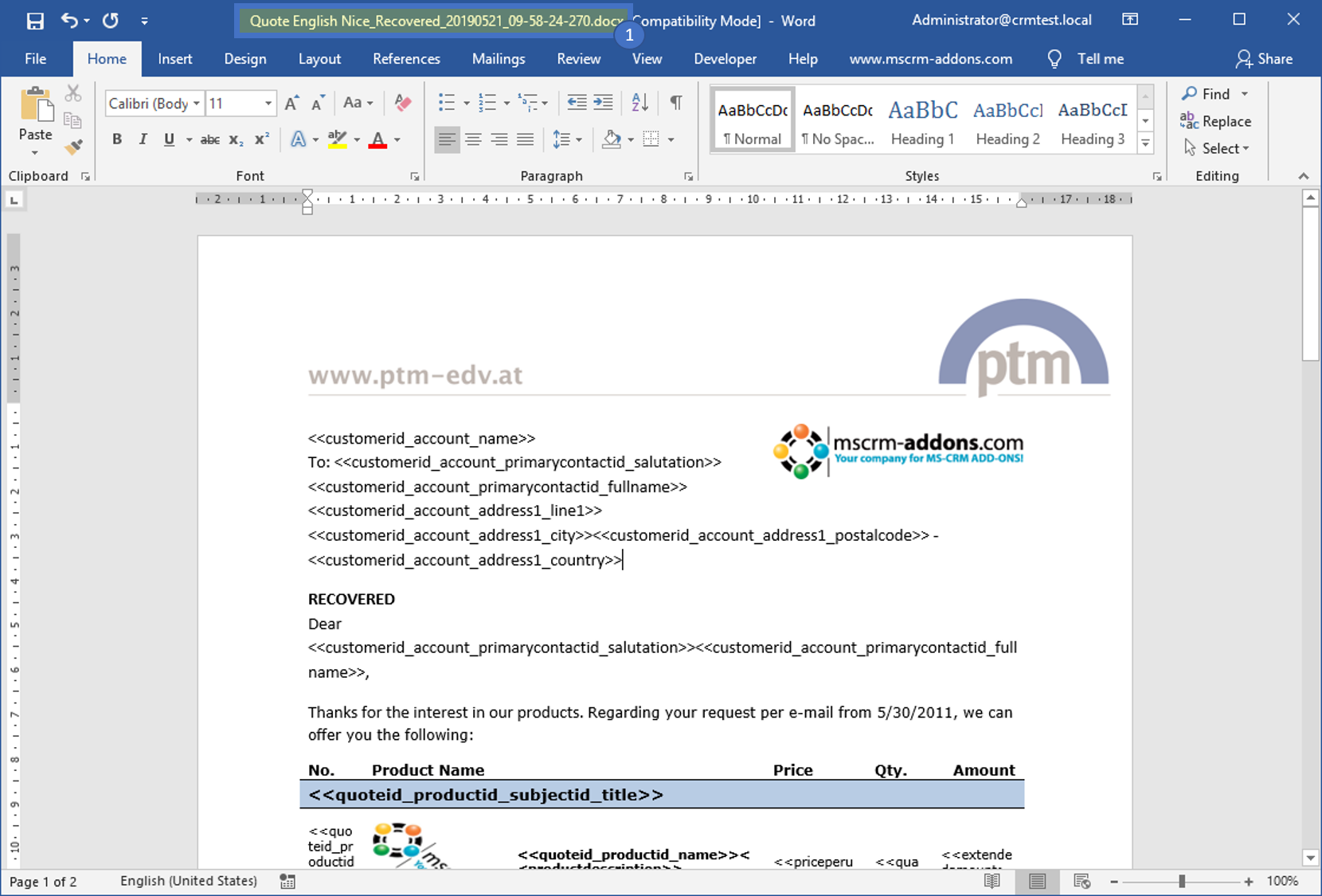Click Find in Editing group
1322x896 pixels.
1207,94
